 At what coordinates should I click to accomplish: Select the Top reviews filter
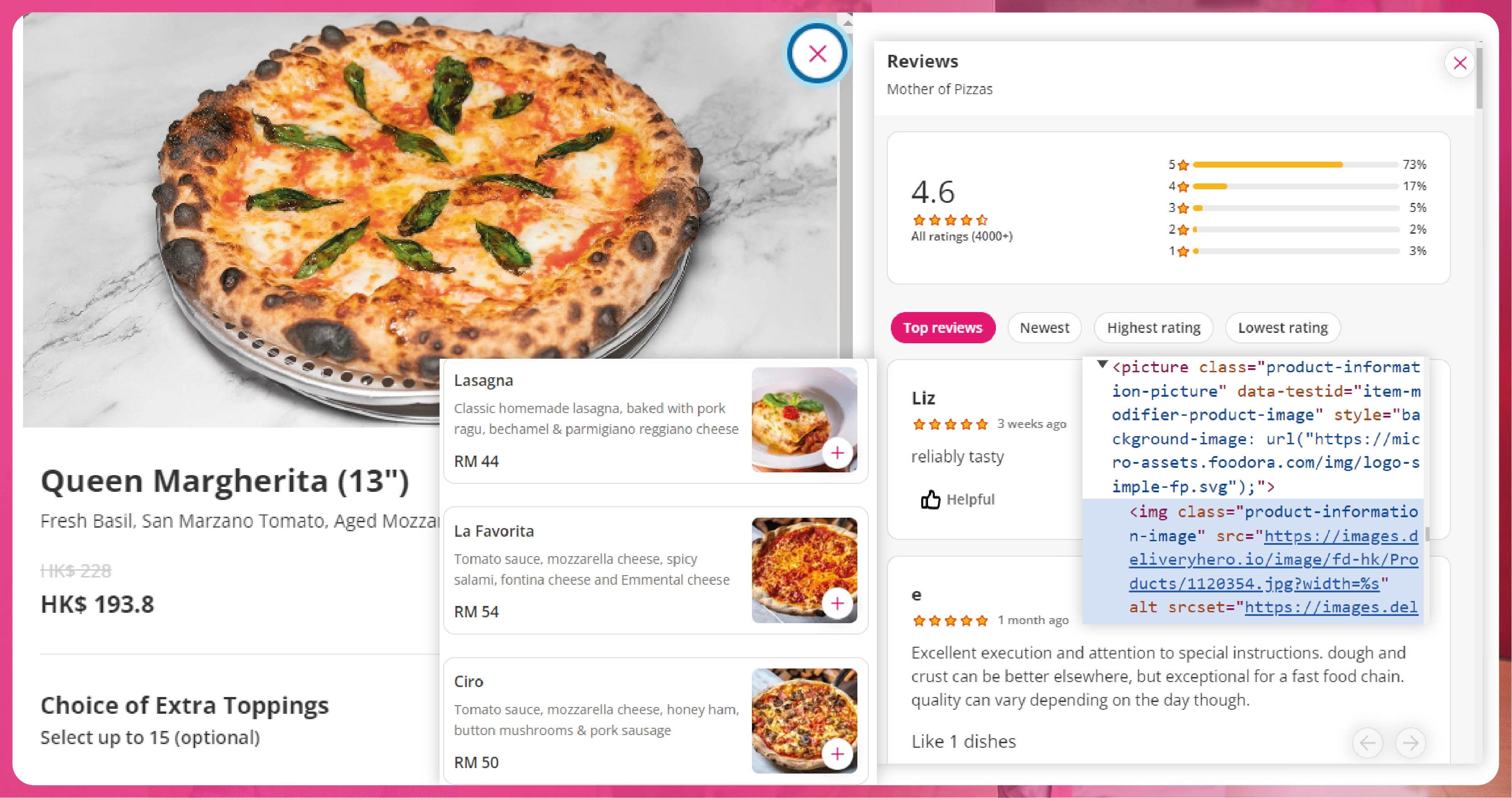point(943,327)
